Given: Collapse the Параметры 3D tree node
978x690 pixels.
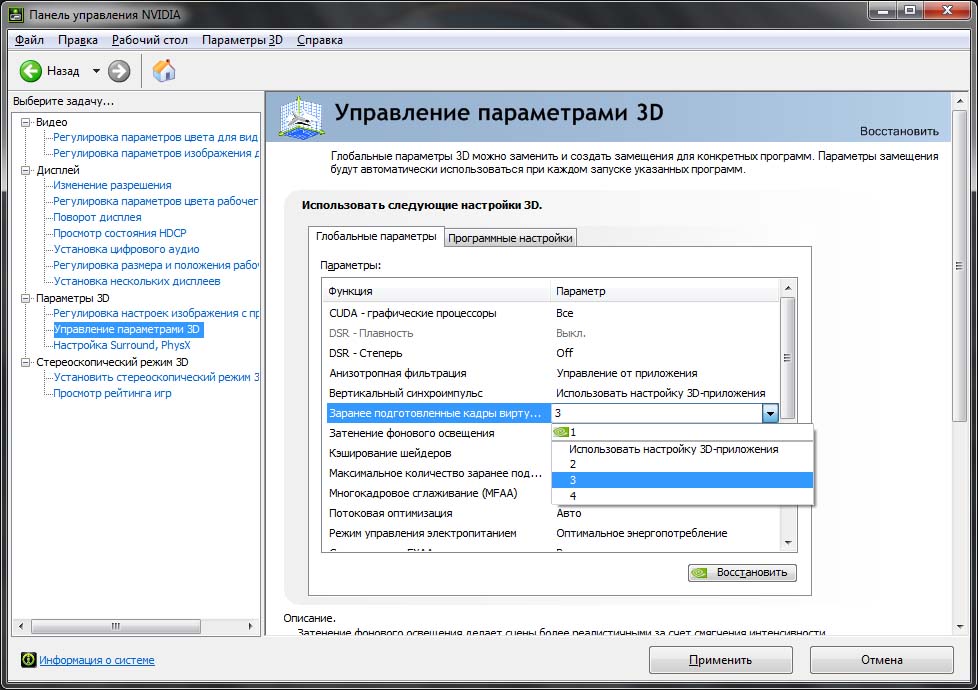Looking at the screenshot, I should [26, 298].
